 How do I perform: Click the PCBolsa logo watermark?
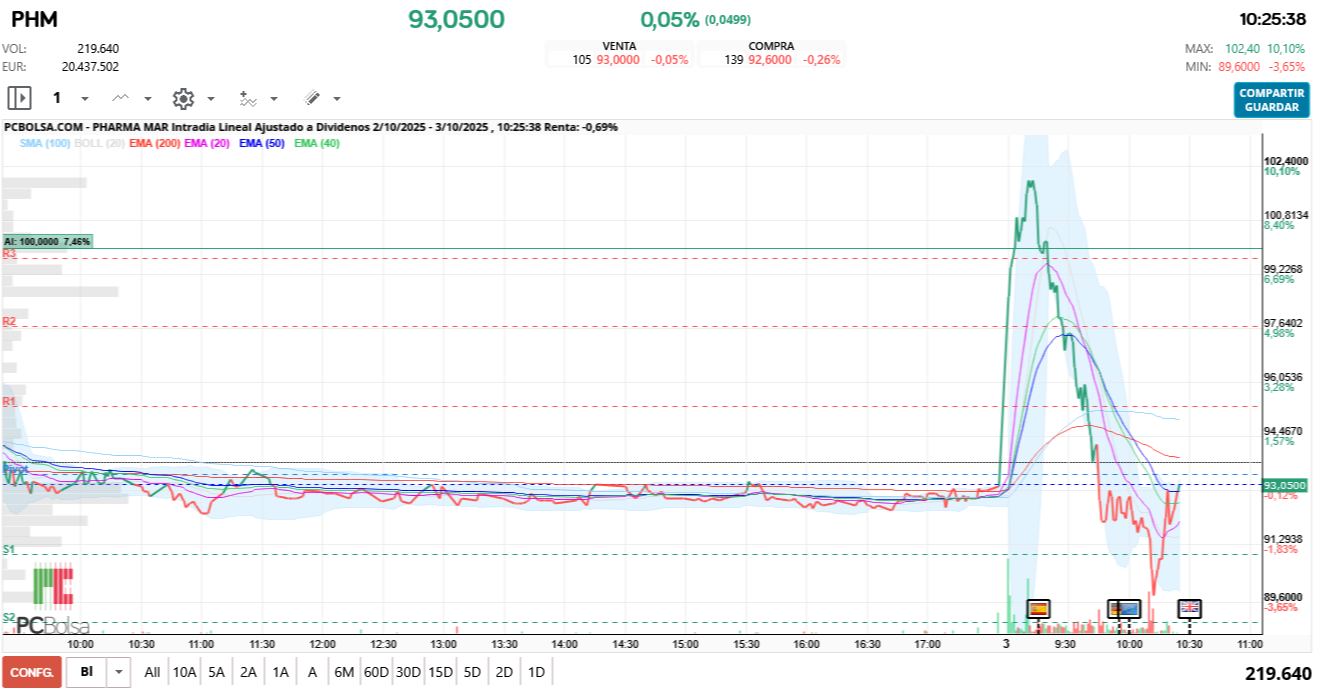pos(54,601)
